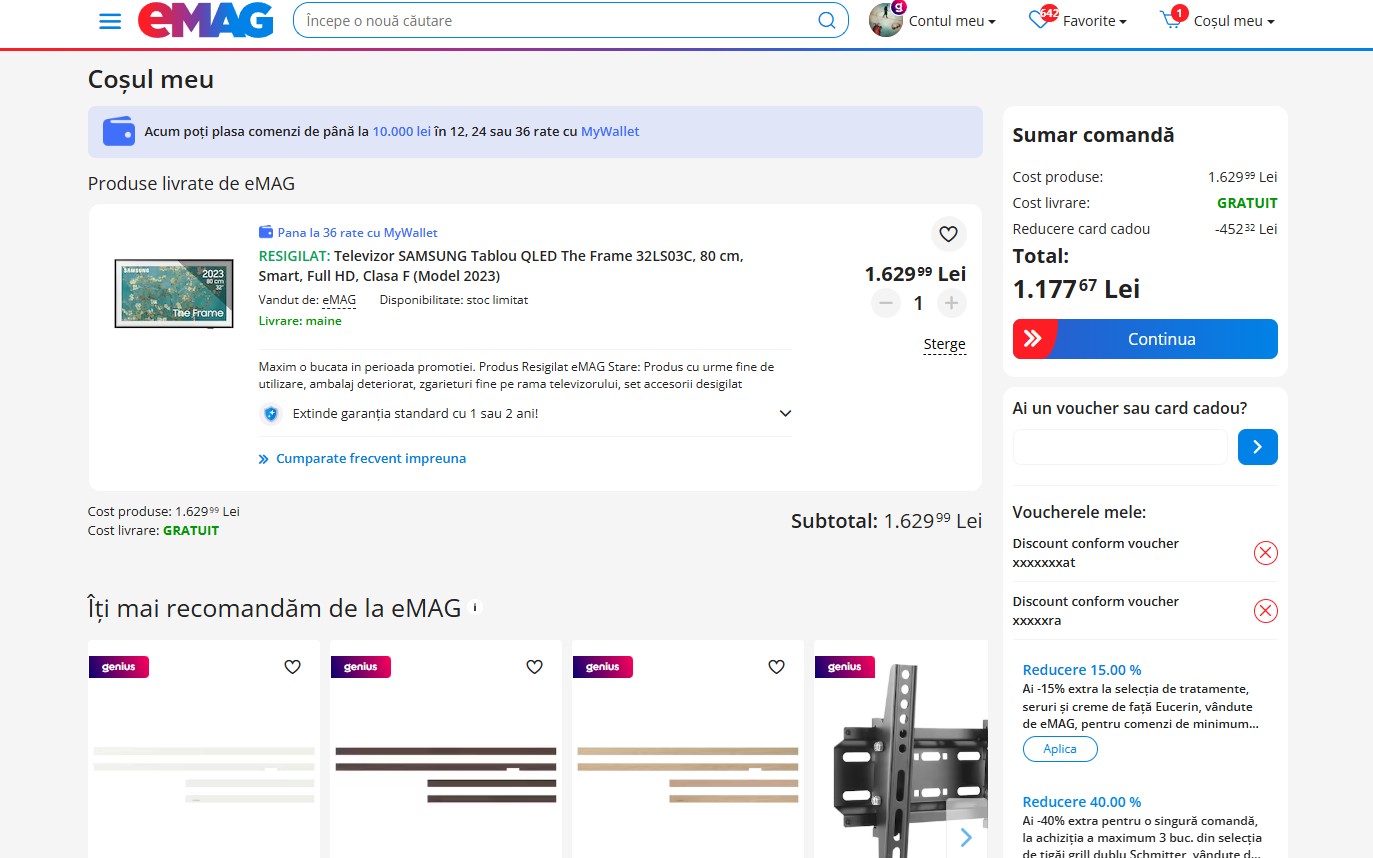Open the hamburger navigation menu

[x=110, y=21]
